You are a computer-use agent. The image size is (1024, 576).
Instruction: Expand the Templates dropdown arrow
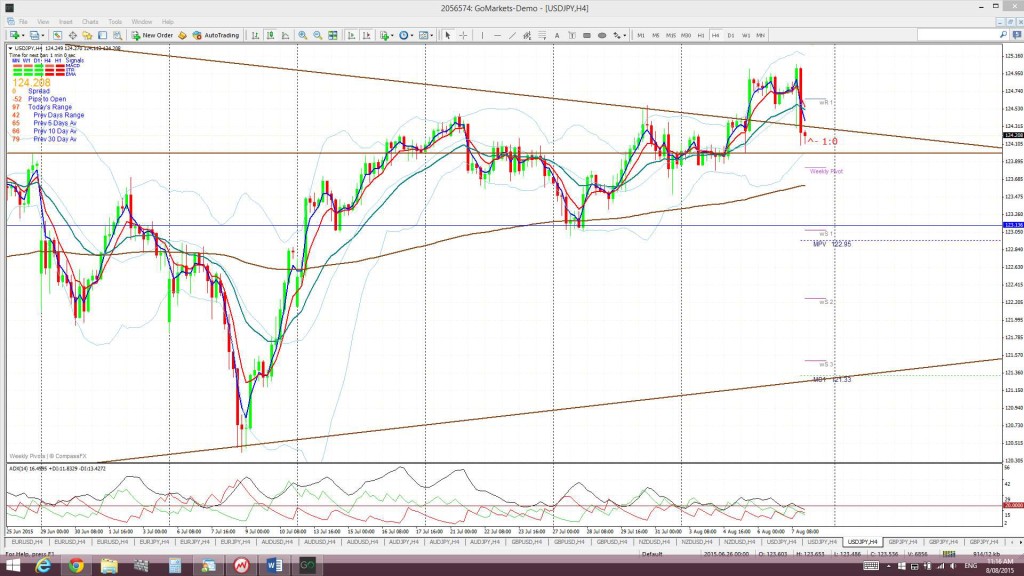point(432,35)
